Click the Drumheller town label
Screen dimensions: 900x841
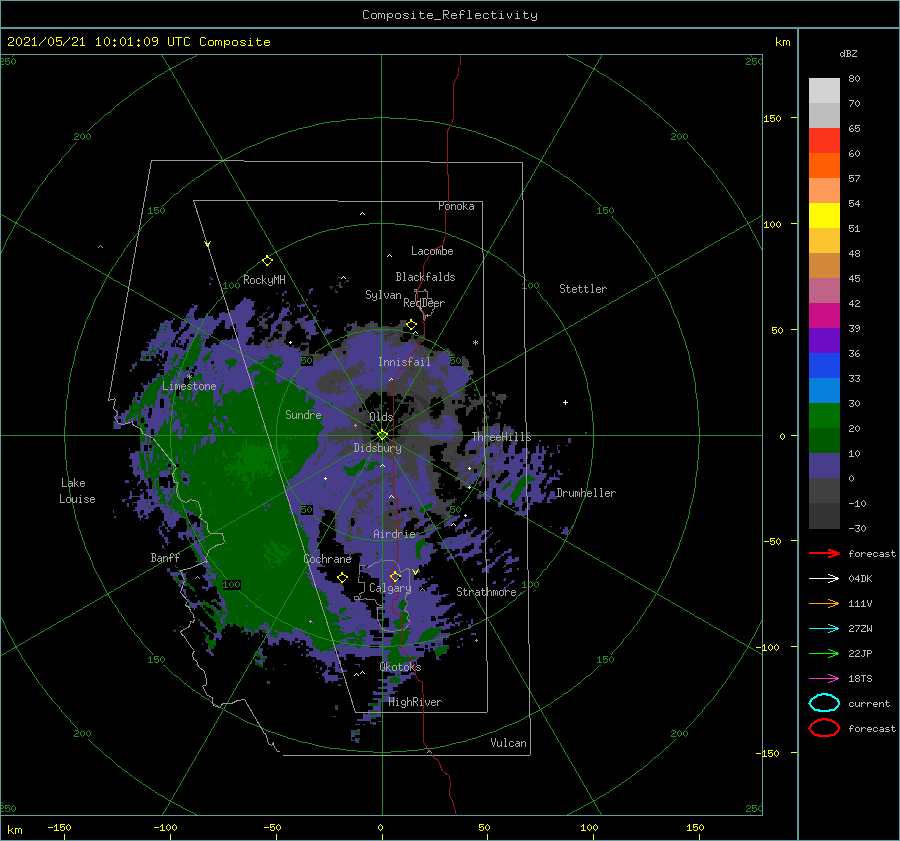586,493
